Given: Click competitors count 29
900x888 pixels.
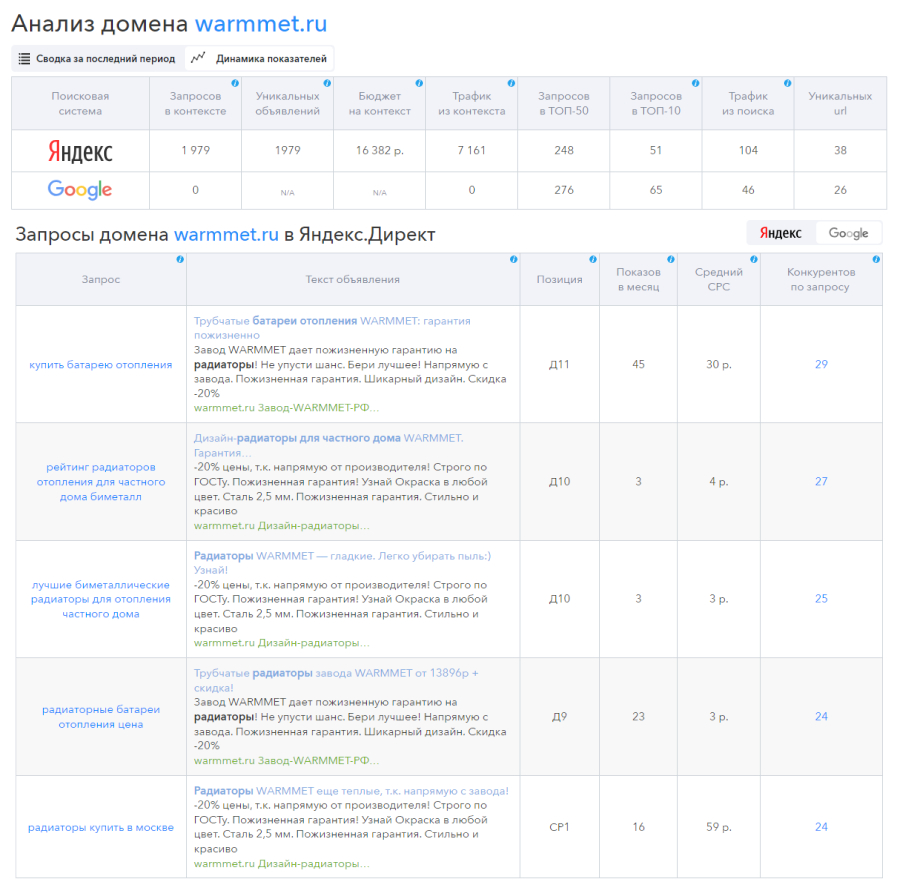Looking at the screenshot, I should (821, 364).
